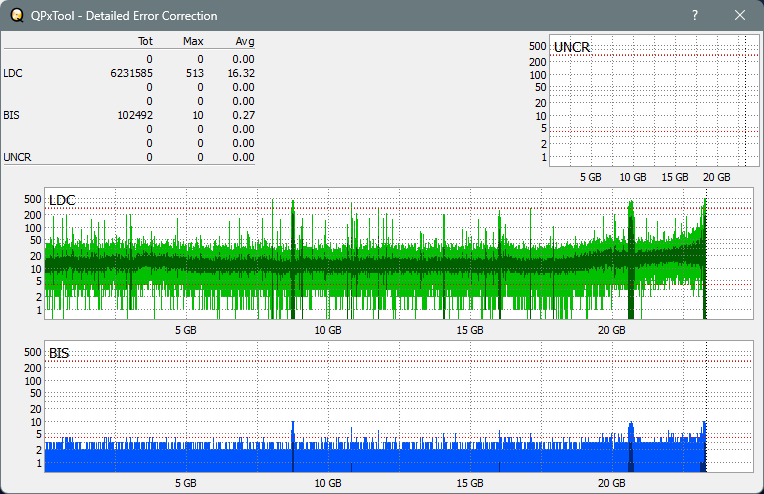Click the QPxTool app icon in title bar
764x494 pixels.
pos(15,16)
